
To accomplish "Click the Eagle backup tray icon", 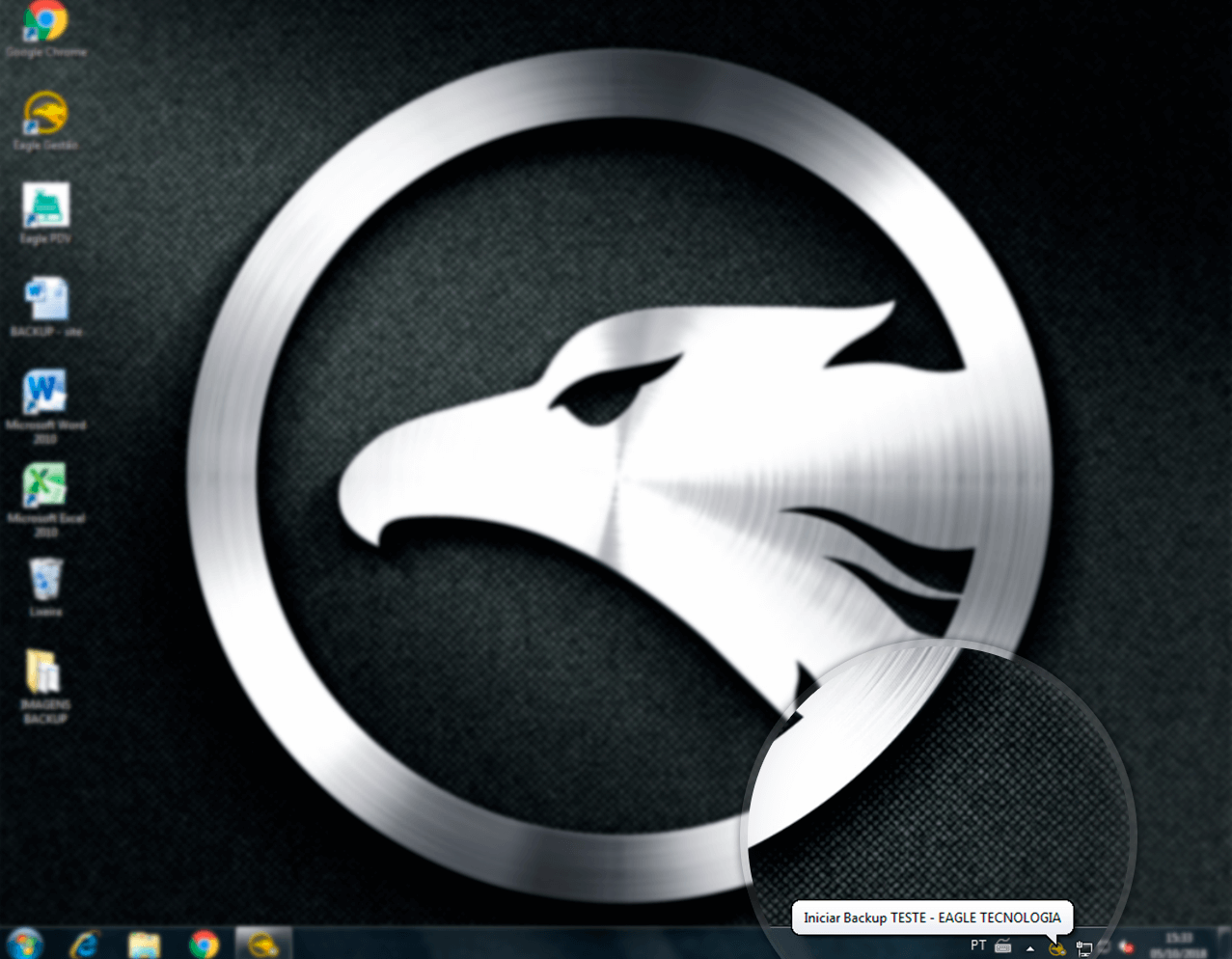I will pos(1057,947).
